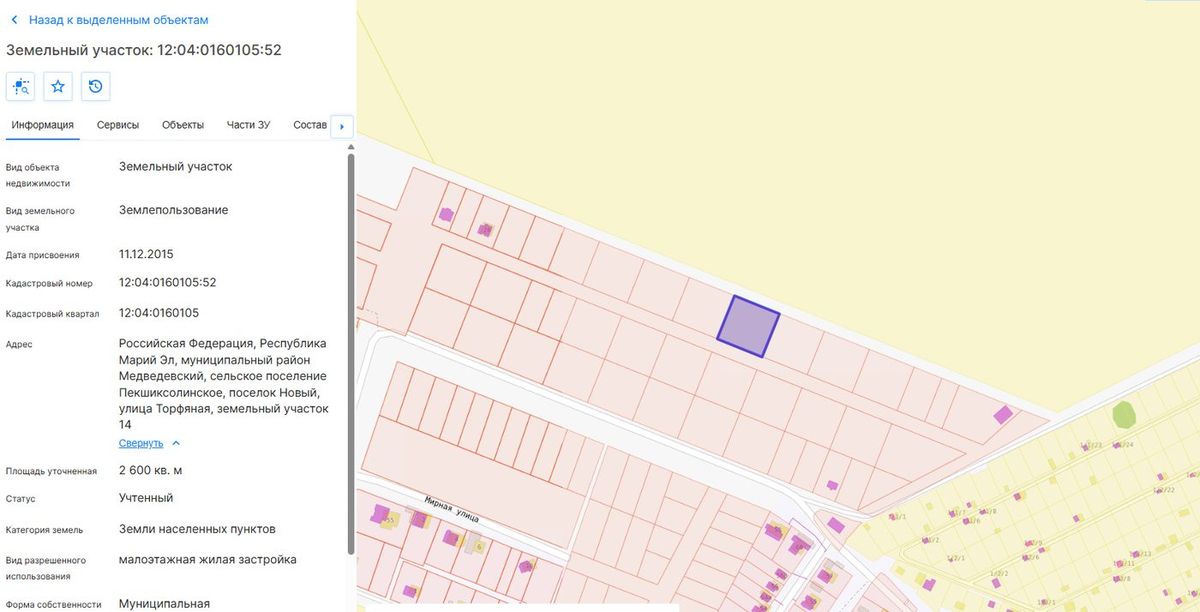Screen dimensions: 1200x612
Task: Click status value Учтенный
Action: point(146,497)
